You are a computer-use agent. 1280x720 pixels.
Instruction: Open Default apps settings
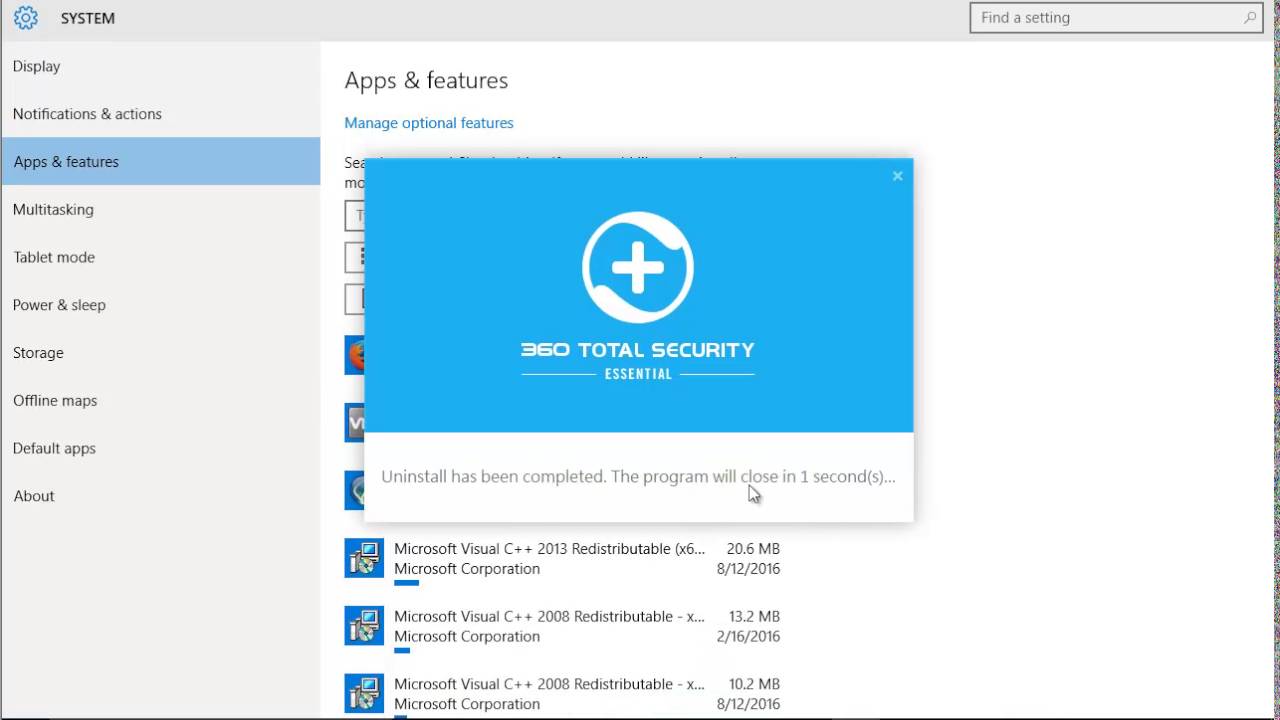coord(160,448)
